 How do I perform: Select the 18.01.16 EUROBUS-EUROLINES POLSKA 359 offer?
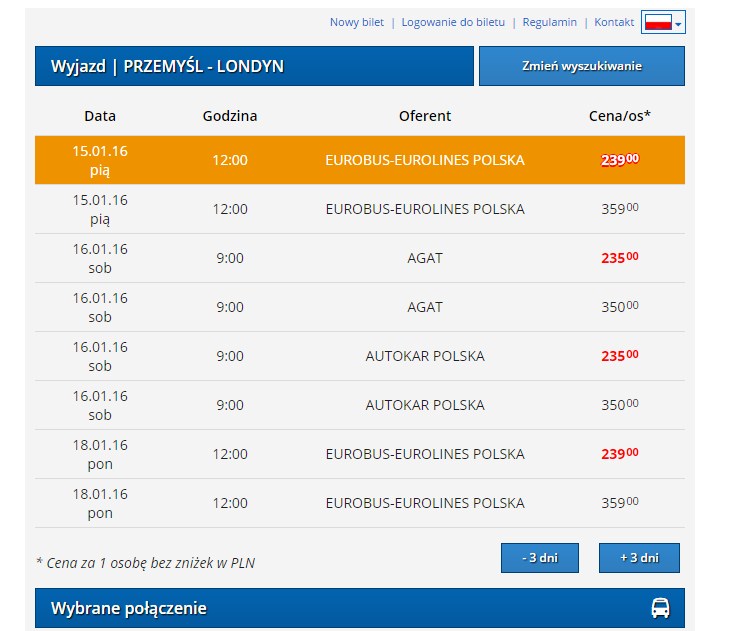click(360, 503)
